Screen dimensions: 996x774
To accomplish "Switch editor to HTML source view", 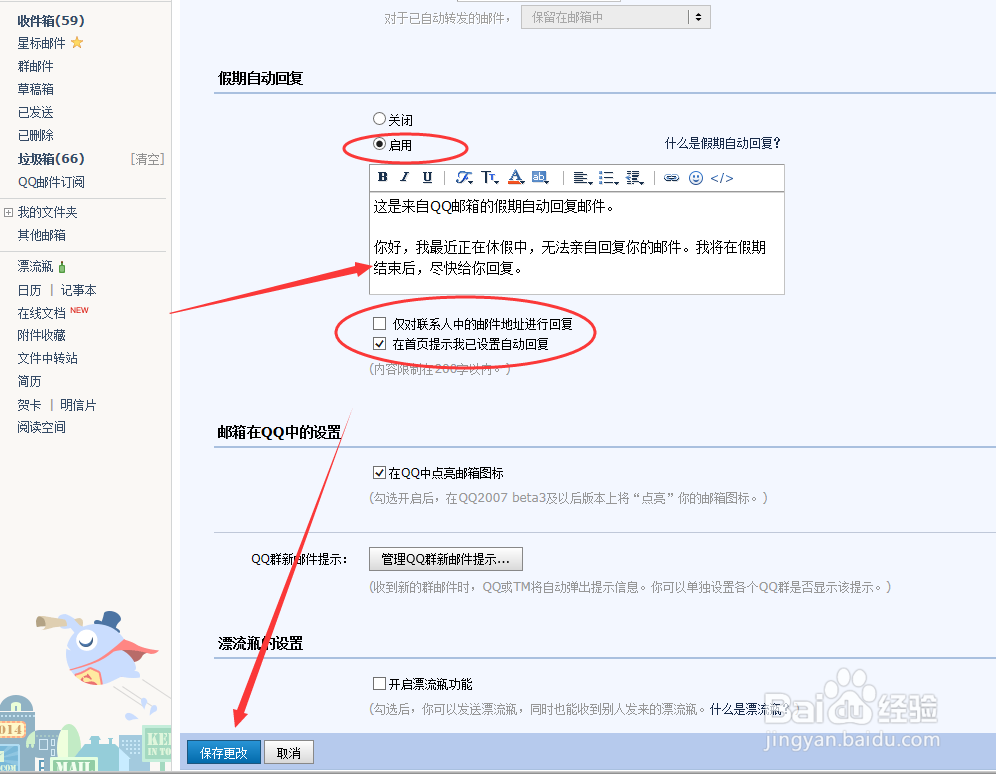I will 722,178.
